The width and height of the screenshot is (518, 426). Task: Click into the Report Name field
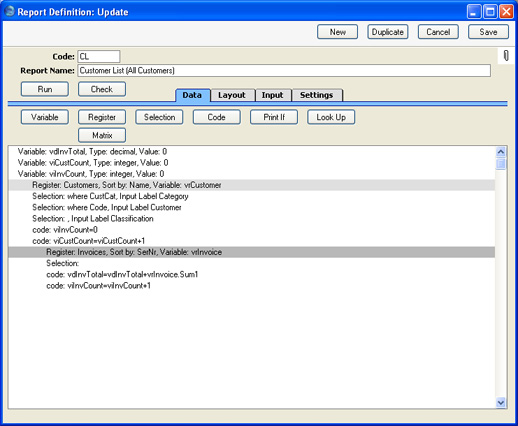coord(284,71)
